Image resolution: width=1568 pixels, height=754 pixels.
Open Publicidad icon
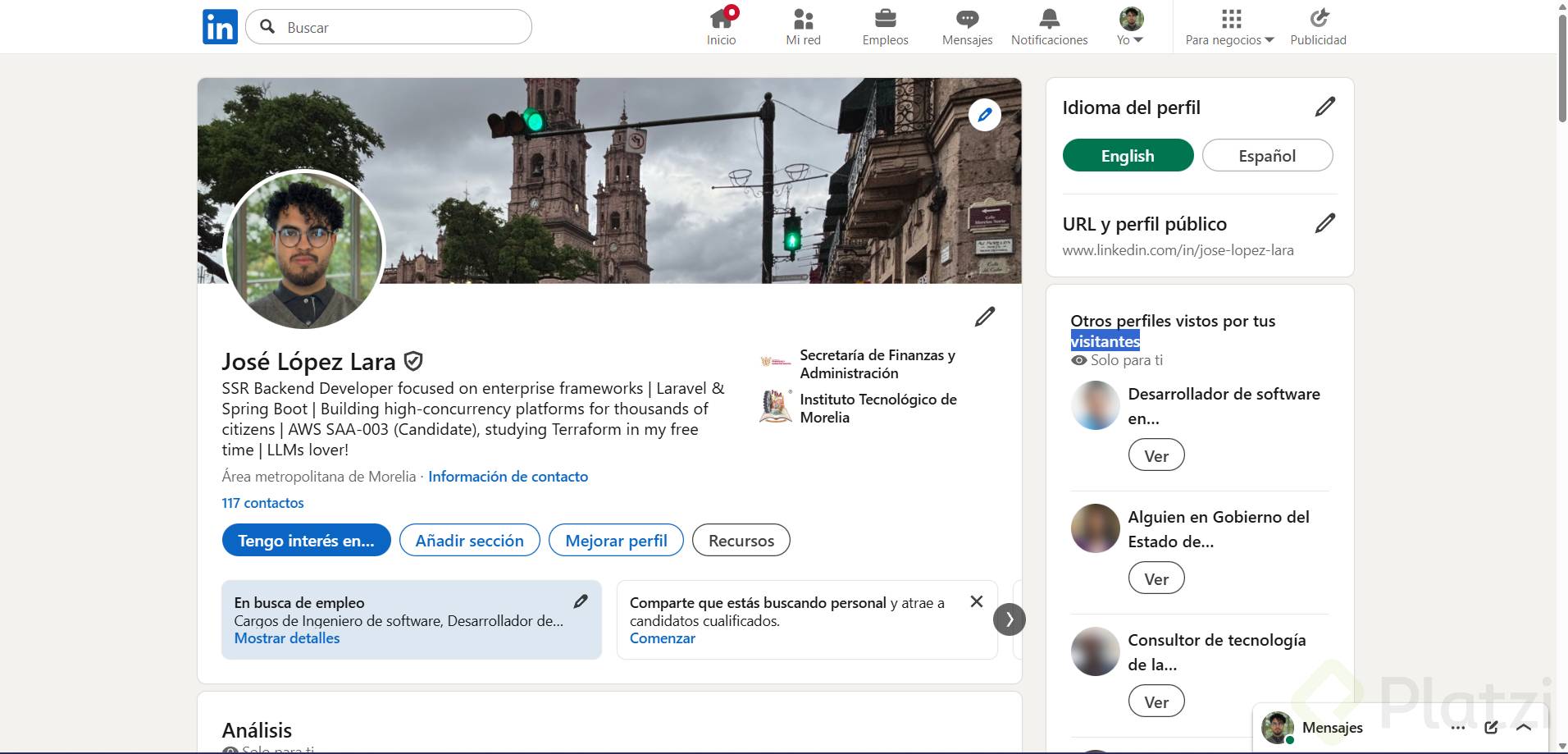[x=1319, y=18]
